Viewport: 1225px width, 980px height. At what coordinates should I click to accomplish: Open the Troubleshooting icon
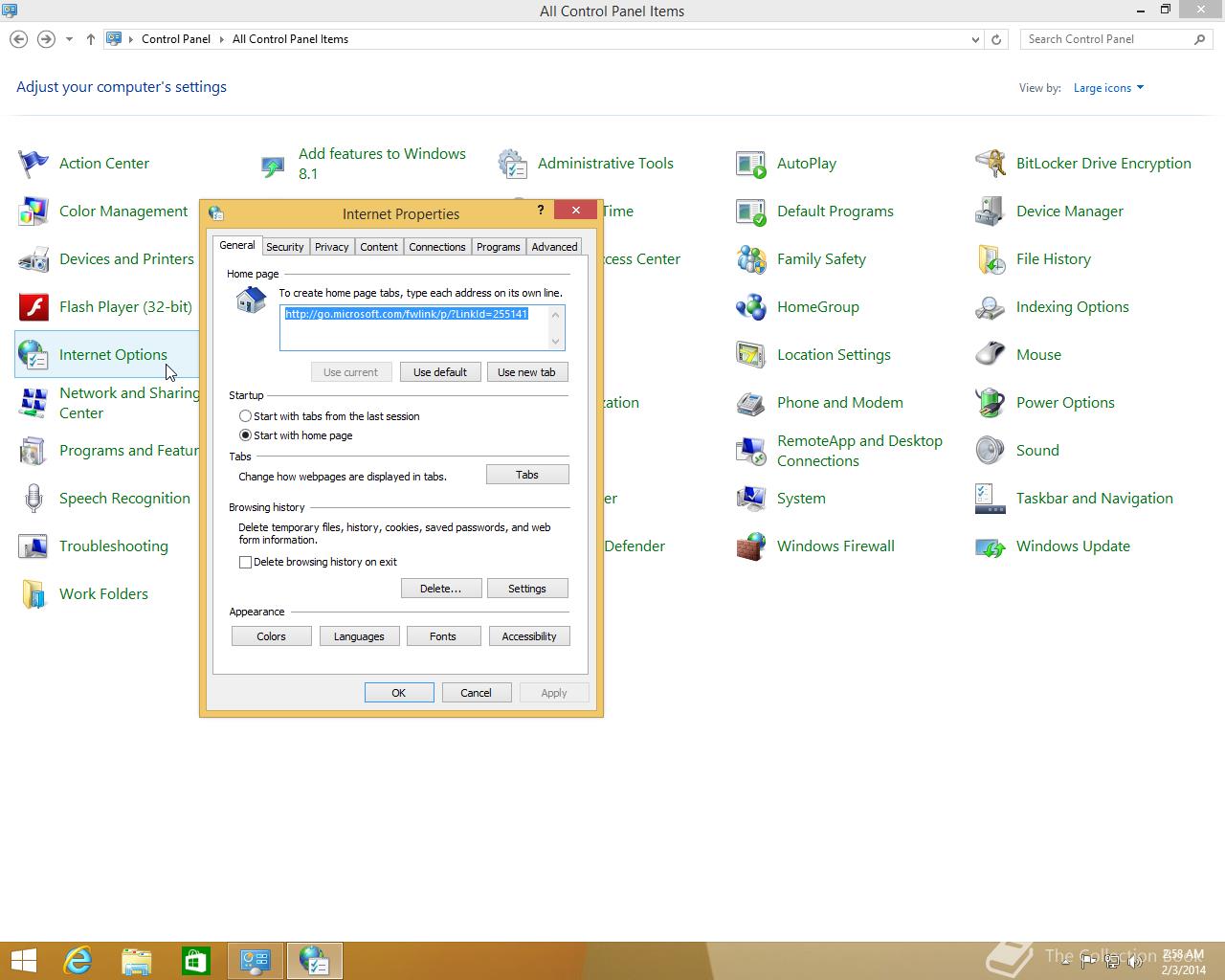click(x=33, y=546)
